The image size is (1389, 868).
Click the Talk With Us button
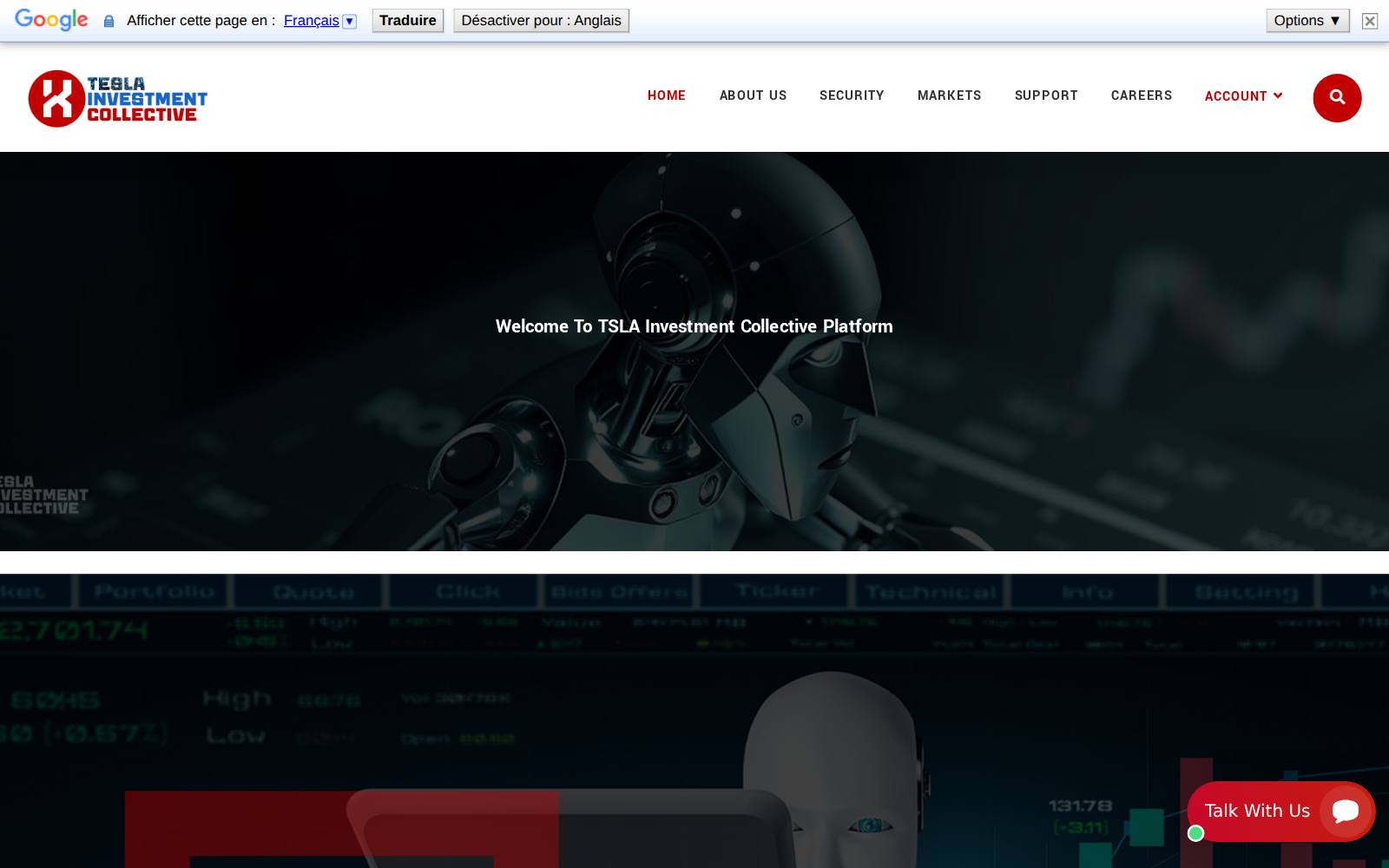(1281, 812)
